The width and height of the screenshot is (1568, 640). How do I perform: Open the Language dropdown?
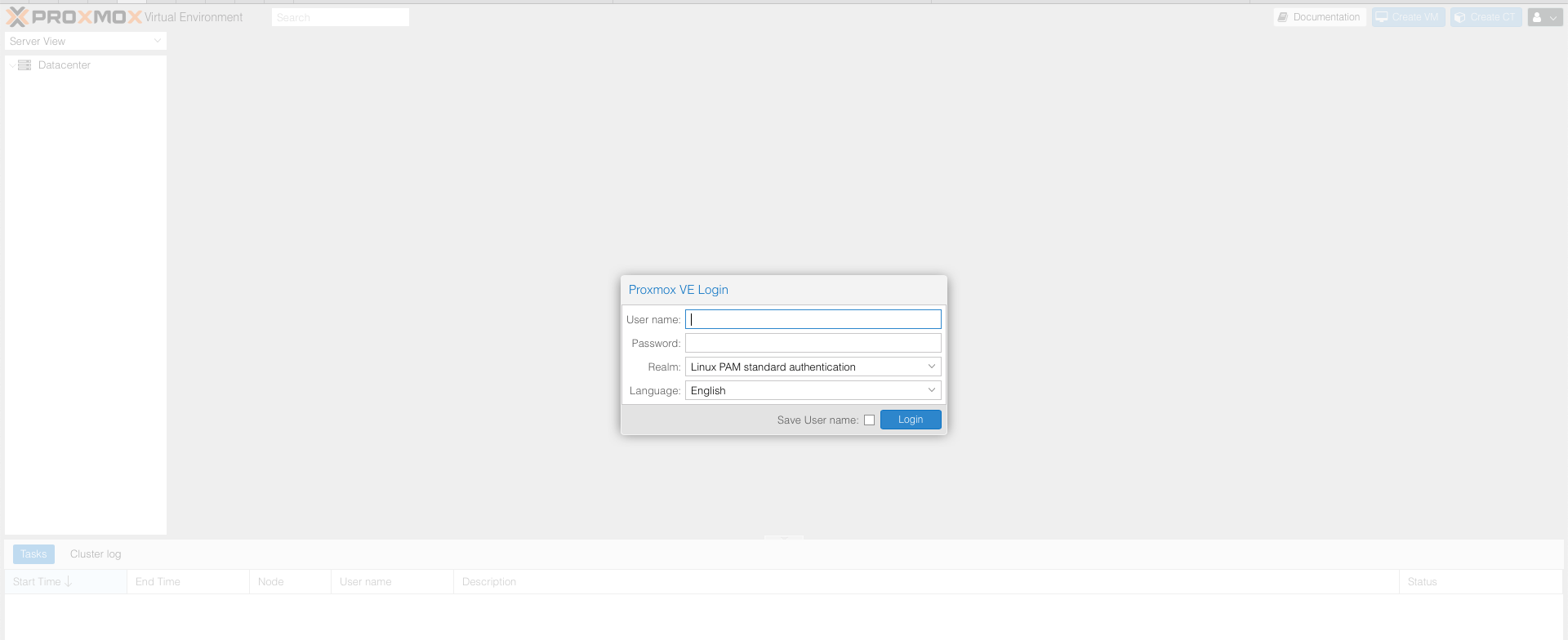[x=931, y=391]
